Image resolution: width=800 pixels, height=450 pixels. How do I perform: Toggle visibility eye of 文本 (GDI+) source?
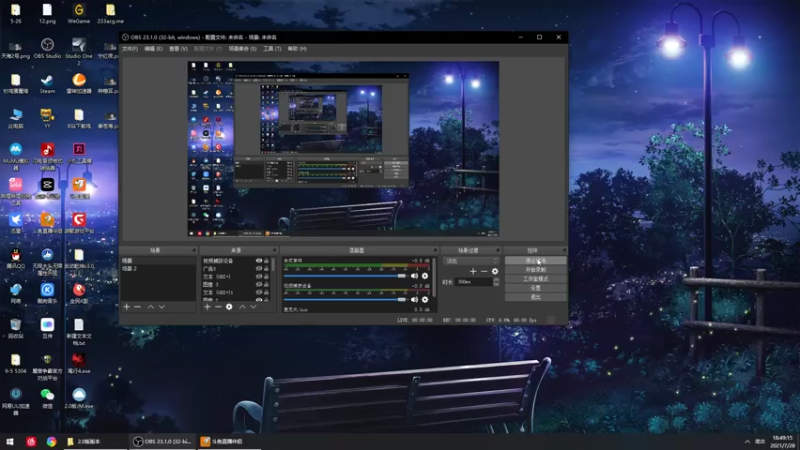259,277
